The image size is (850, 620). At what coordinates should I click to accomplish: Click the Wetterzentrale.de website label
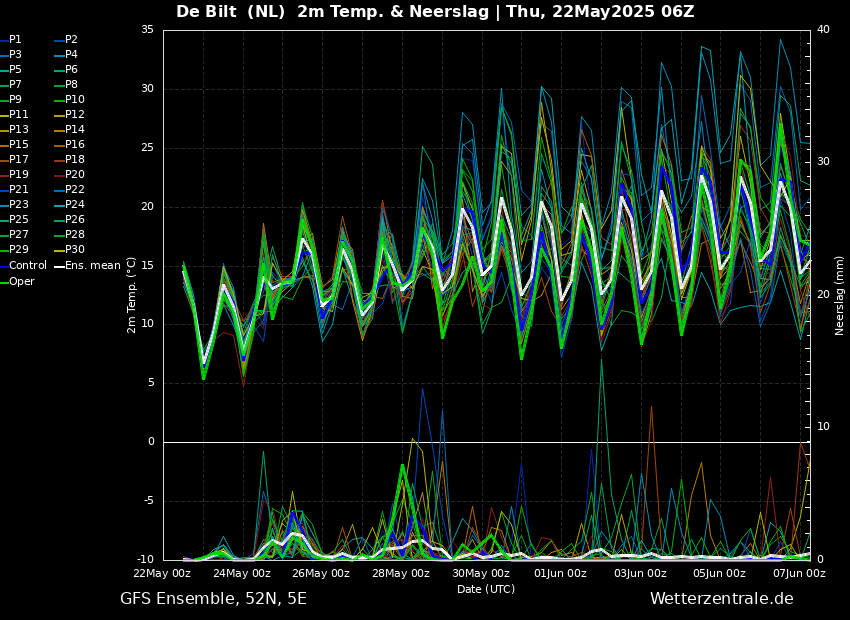(721, 599)
